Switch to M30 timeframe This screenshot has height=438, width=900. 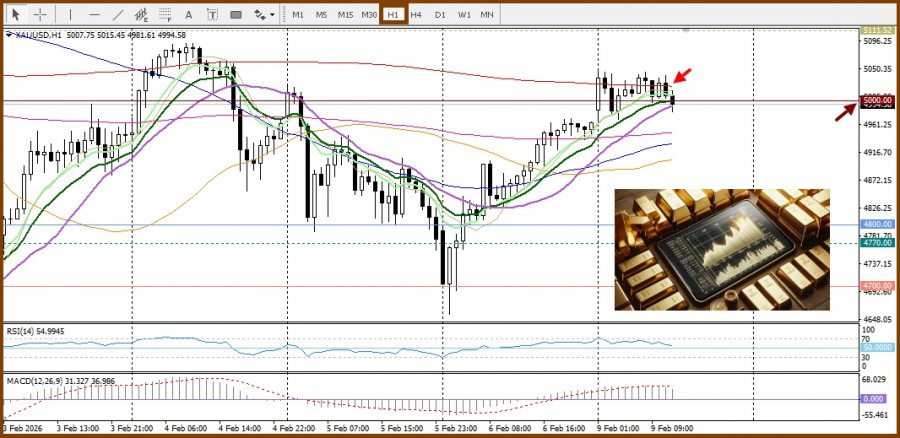pyautogui.click(x=369, y=14)
